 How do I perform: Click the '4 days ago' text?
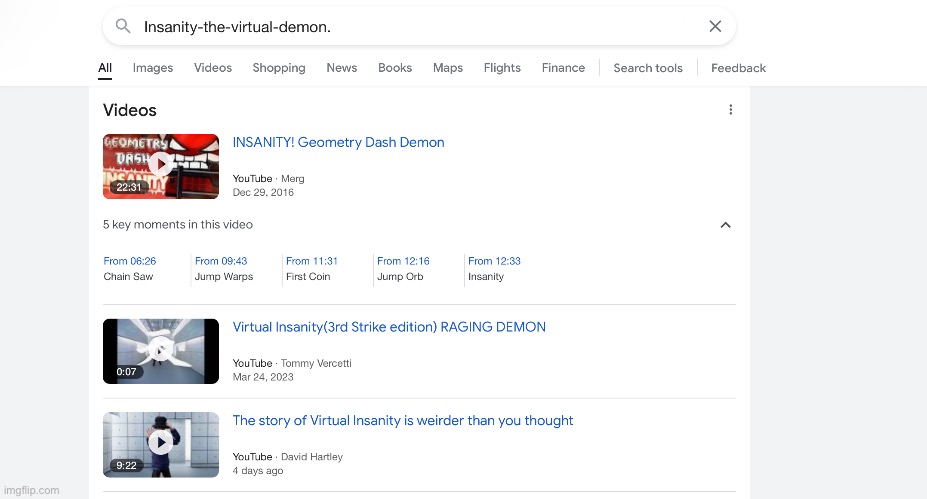(258, 471)
